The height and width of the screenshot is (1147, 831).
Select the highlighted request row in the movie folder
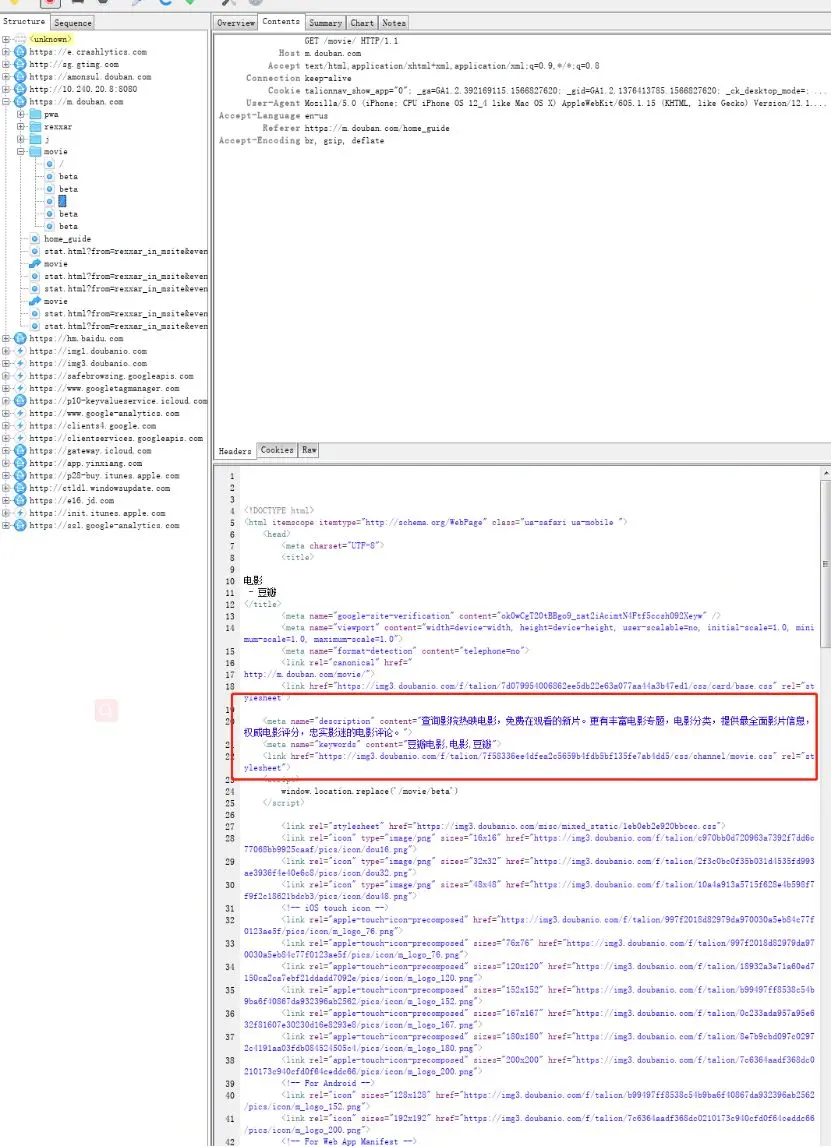tap(62, 201)
